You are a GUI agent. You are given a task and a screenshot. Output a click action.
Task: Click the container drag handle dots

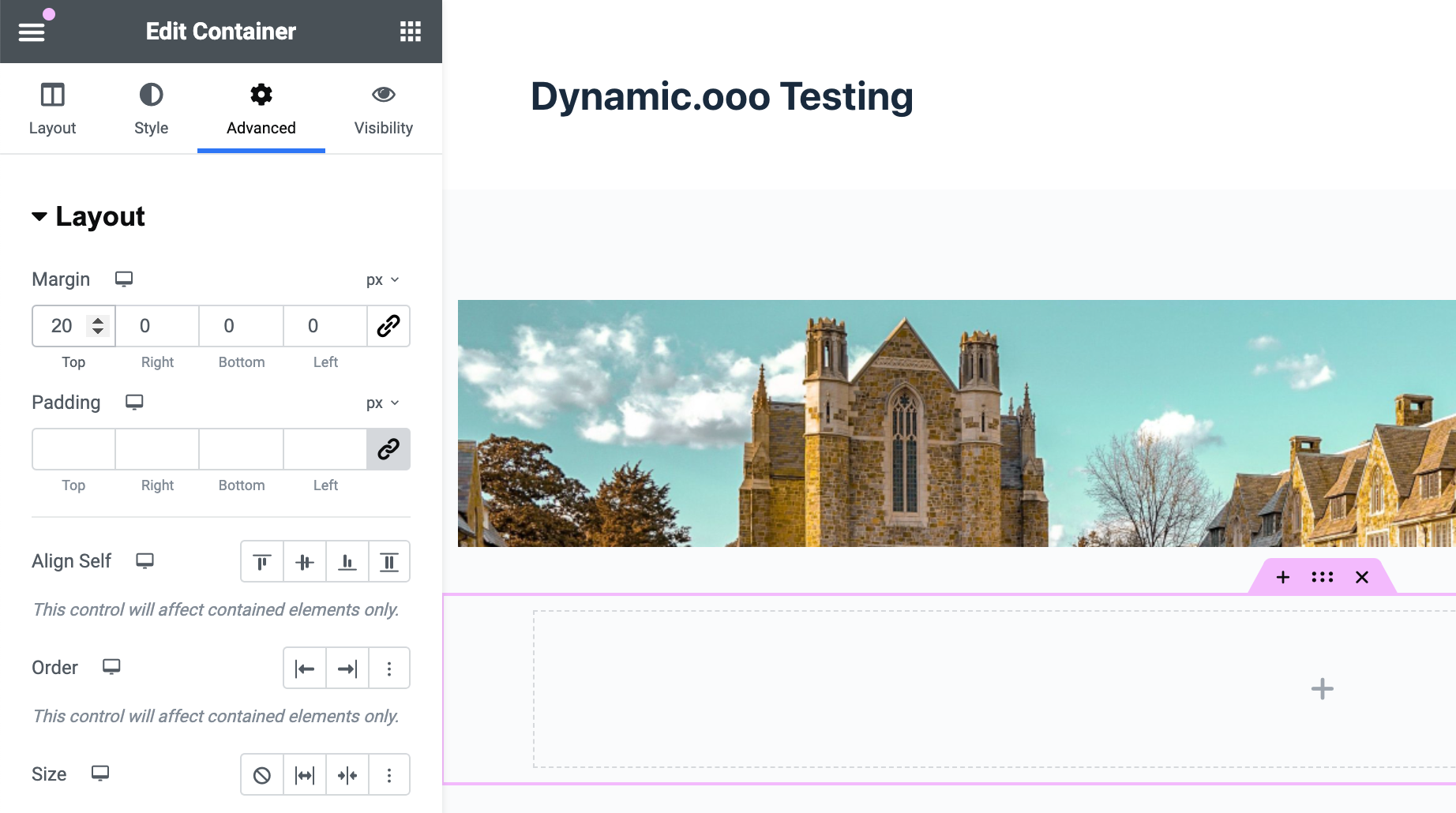pyautogui.click(x=1322, y=577)
